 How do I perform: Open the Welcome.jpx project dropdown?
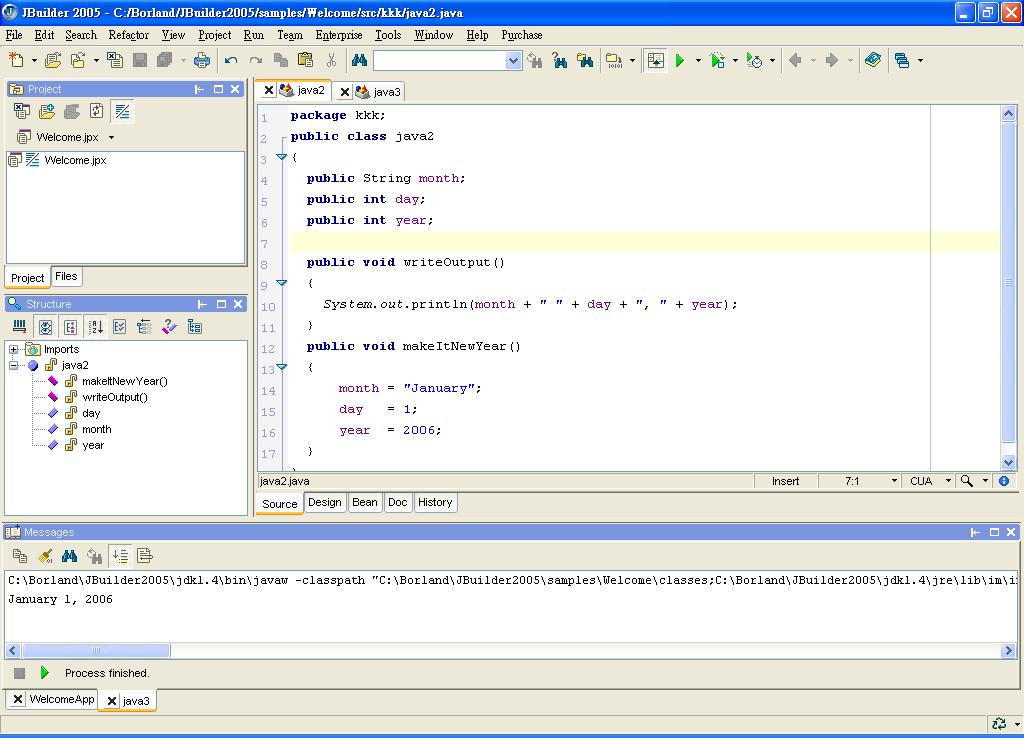[x=112, y=138]
